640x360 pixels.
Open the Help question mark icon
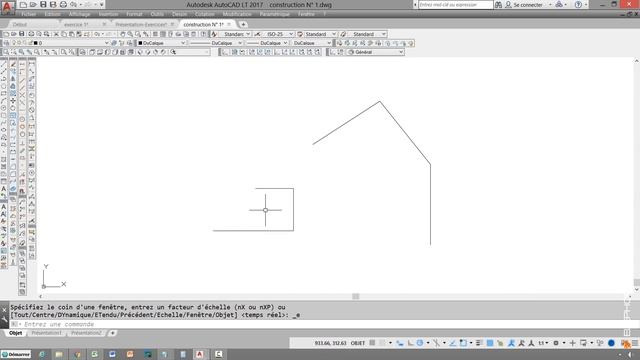point(578,5)
